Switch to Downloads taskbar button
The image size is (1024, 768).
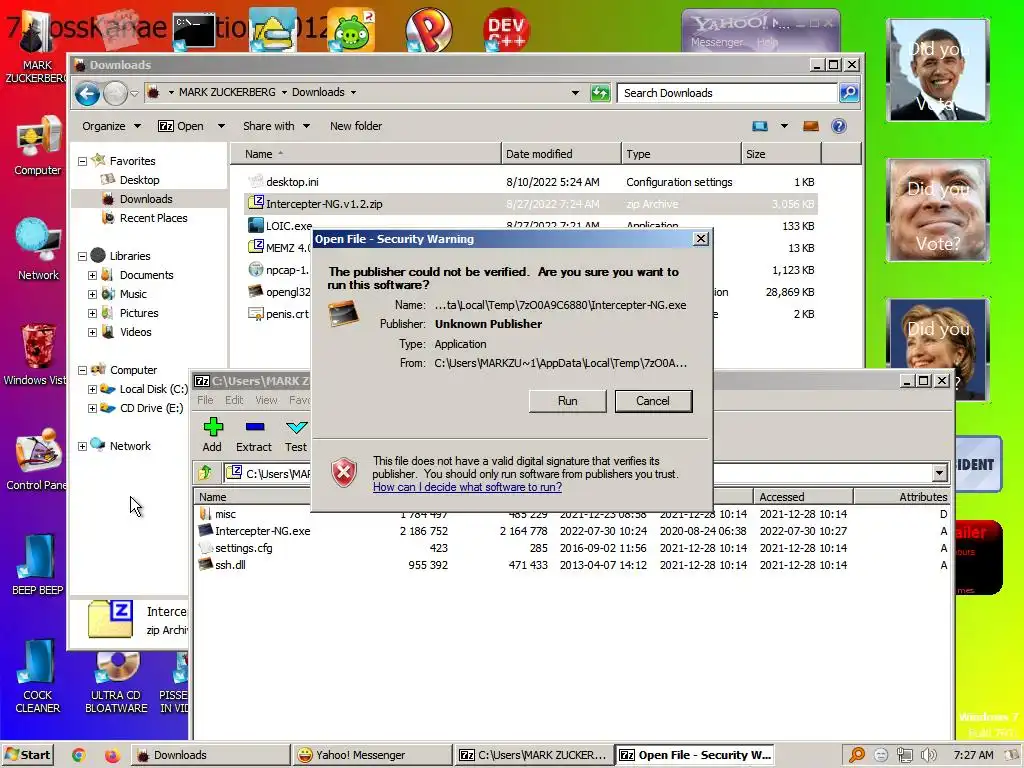pos(210,755)
